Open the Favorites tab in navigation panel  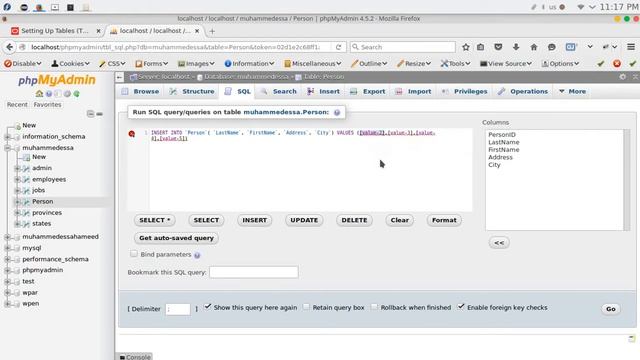pos(47,105)
